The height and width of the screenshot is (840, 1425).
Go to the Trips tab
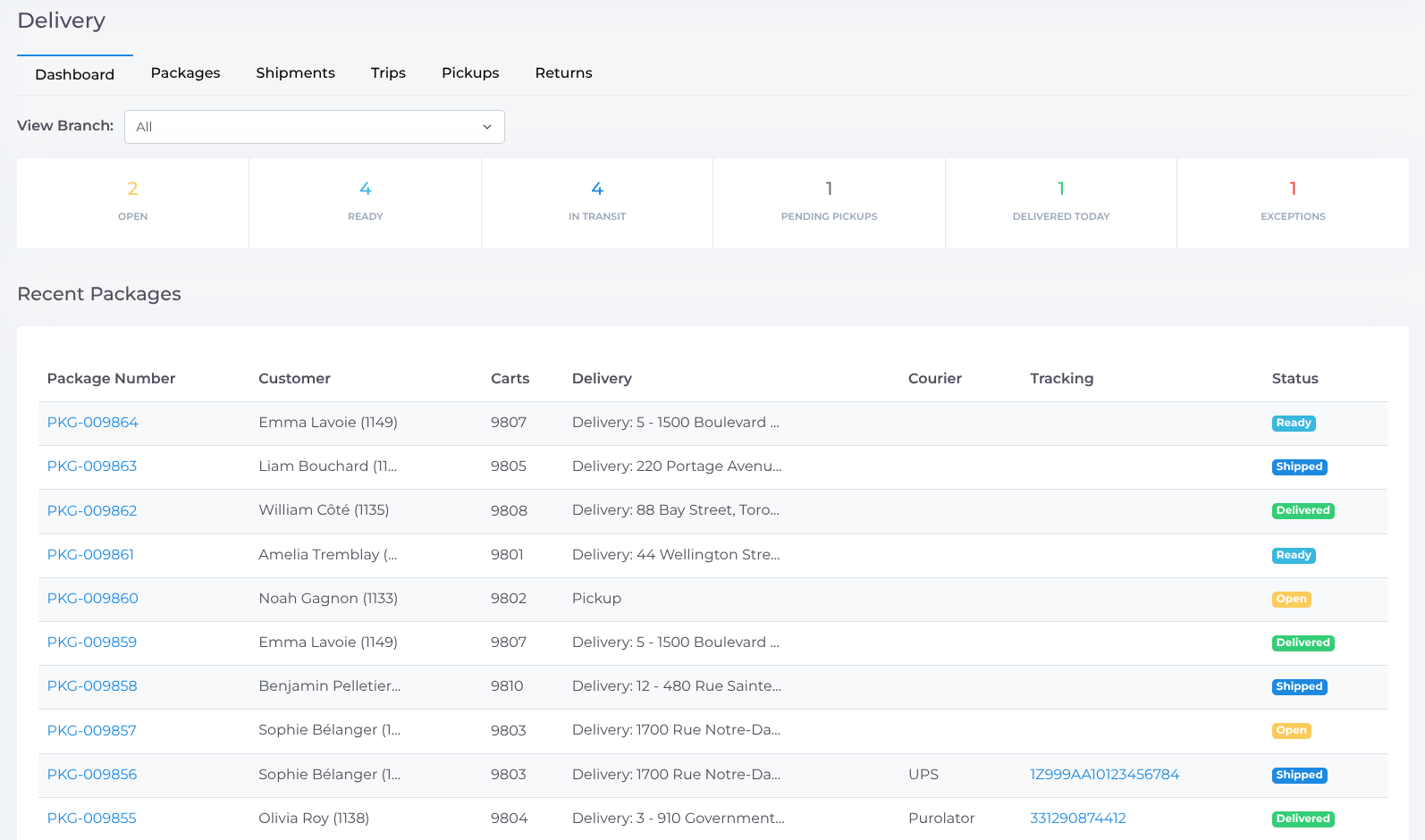pos(388,73)
